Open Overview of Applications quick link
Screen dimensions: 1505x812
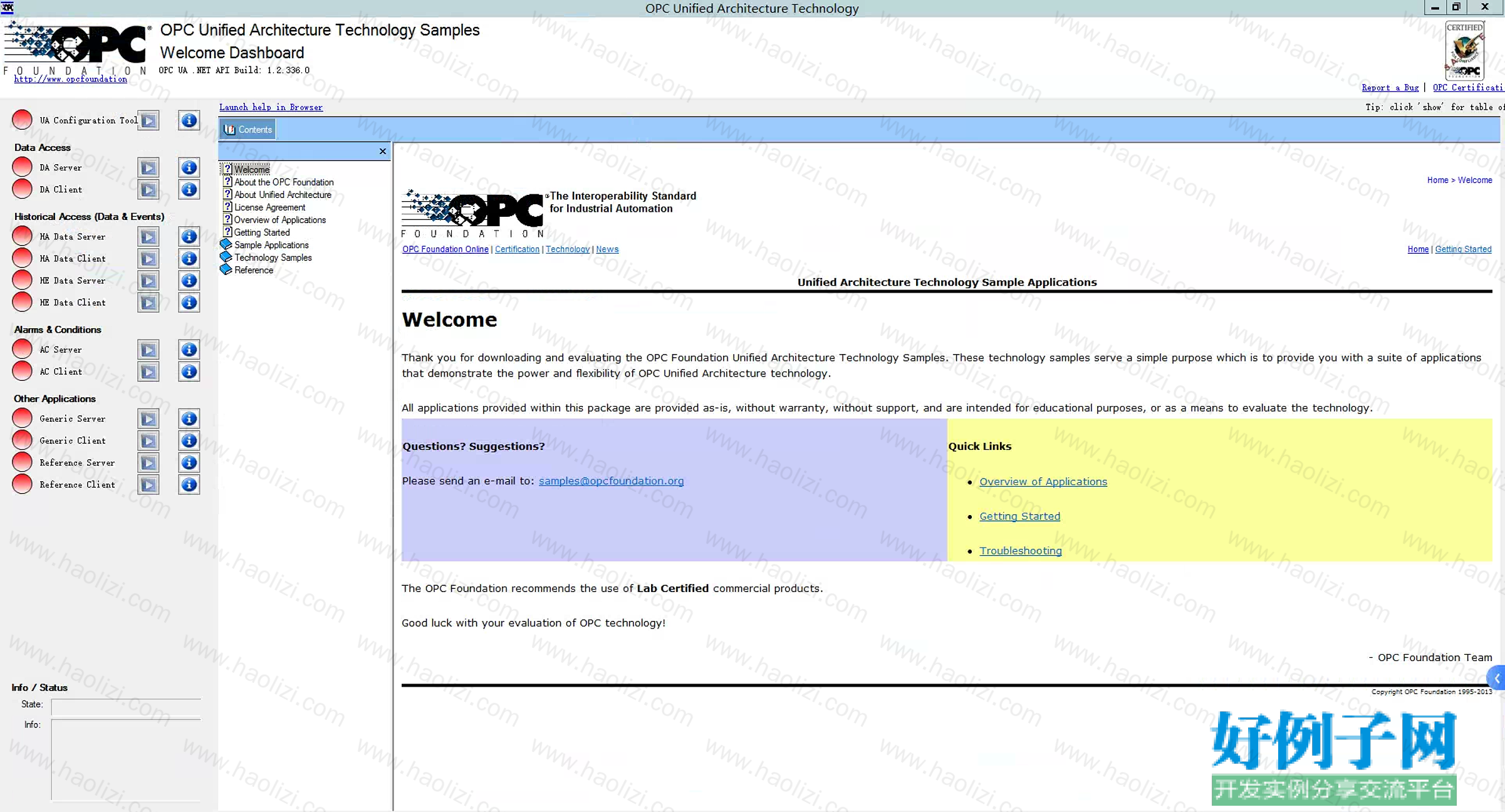tap(1043, 481)
